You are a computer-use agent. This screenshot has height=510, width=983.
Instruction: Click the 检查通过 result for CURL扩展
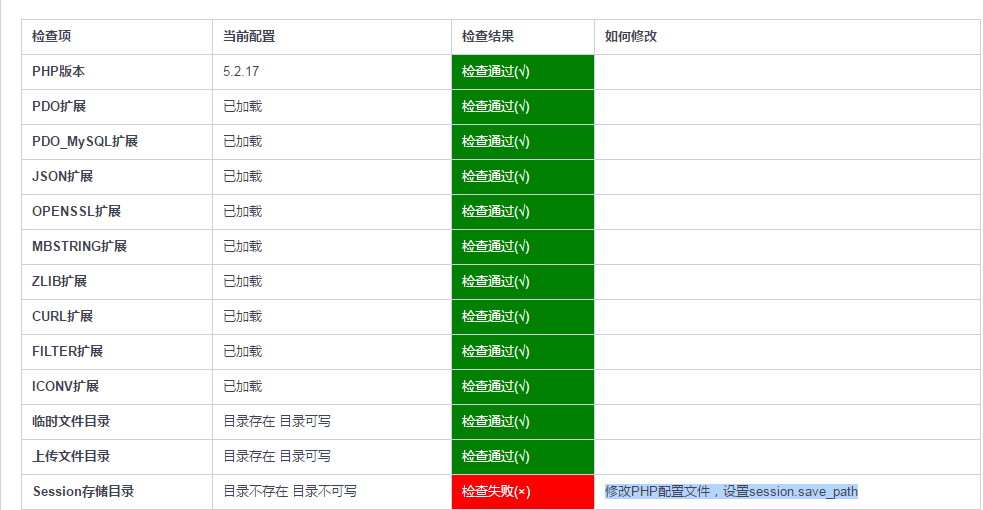(x=523, y=317)
